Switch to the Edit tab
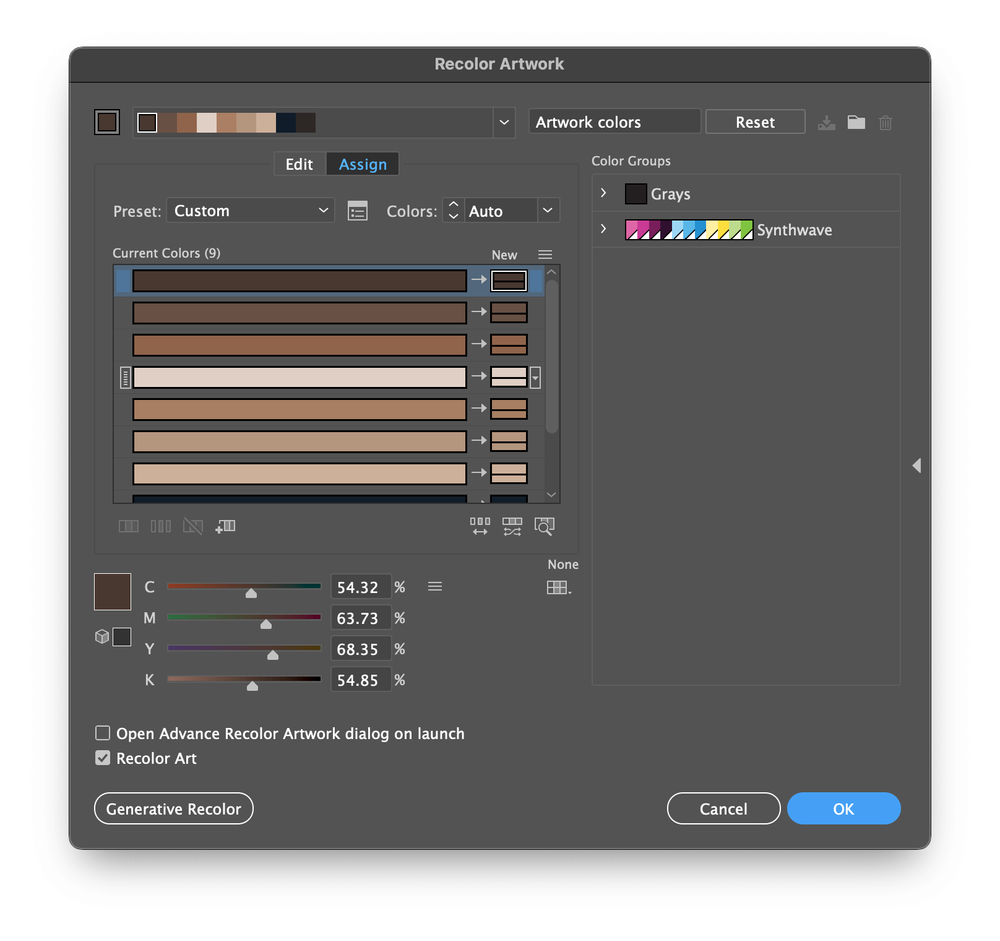The width and height of the screenshot is (1000, 941). tap(299, 165)
